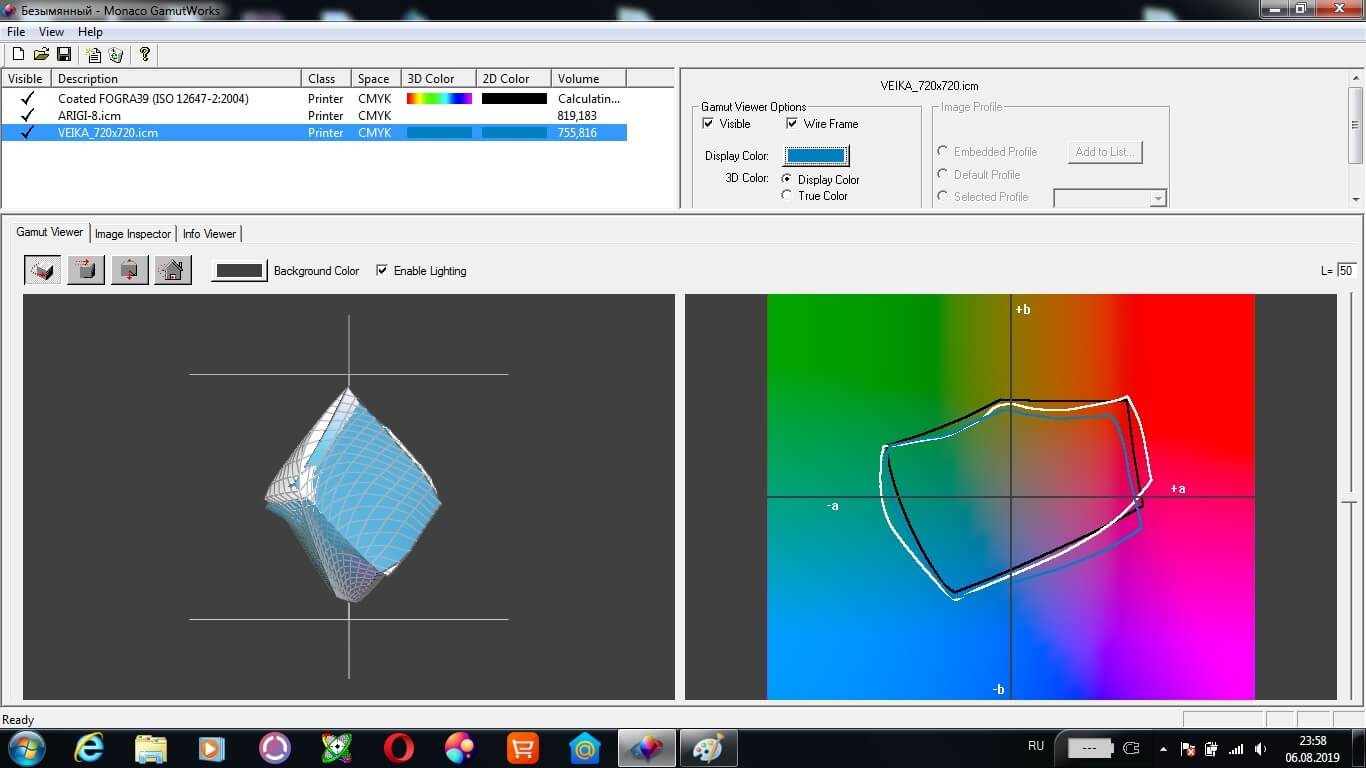Click the L value input field

(1346, 271)
